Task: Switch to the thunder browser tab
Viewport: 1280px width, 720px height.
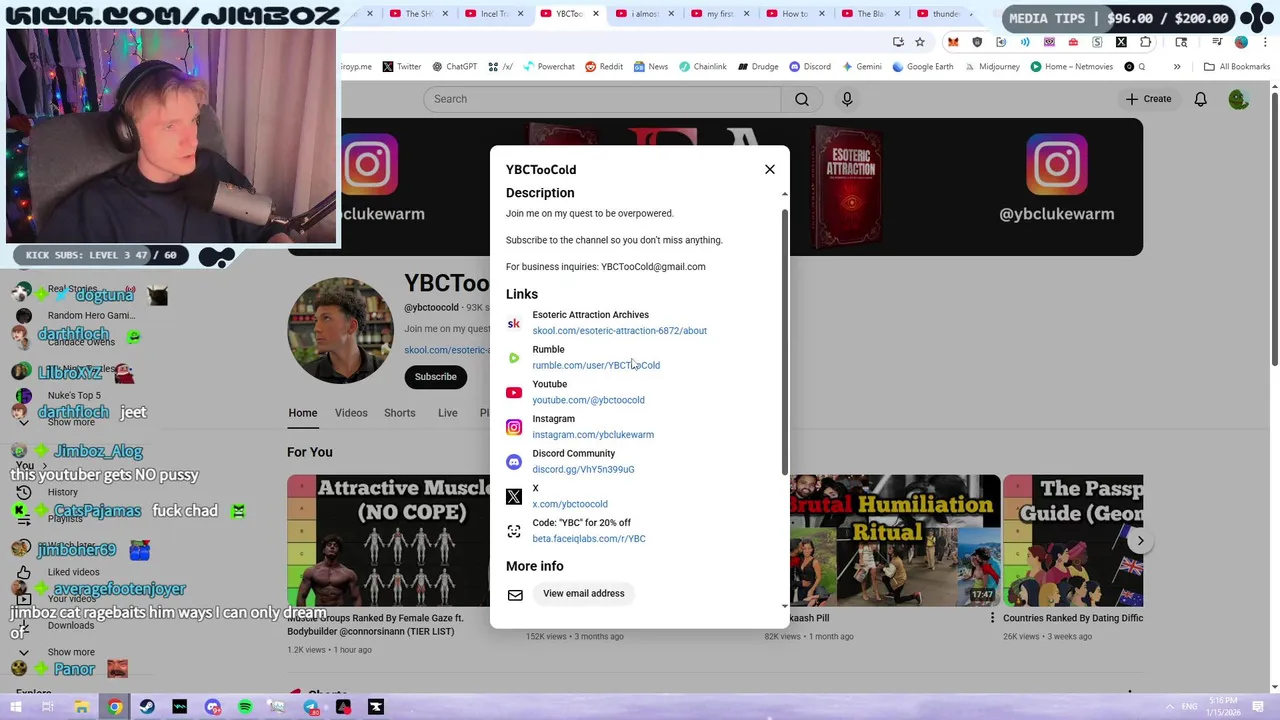Action: click(940, 14)
